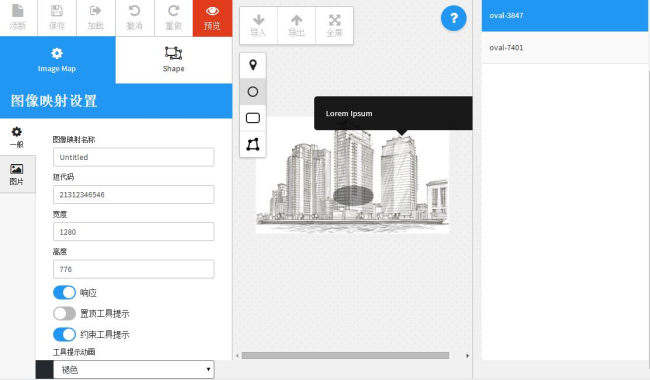Select the rectangle shape tool
Image resolution: width=650 pixels, height=380 pixels.
coord(252,118)
